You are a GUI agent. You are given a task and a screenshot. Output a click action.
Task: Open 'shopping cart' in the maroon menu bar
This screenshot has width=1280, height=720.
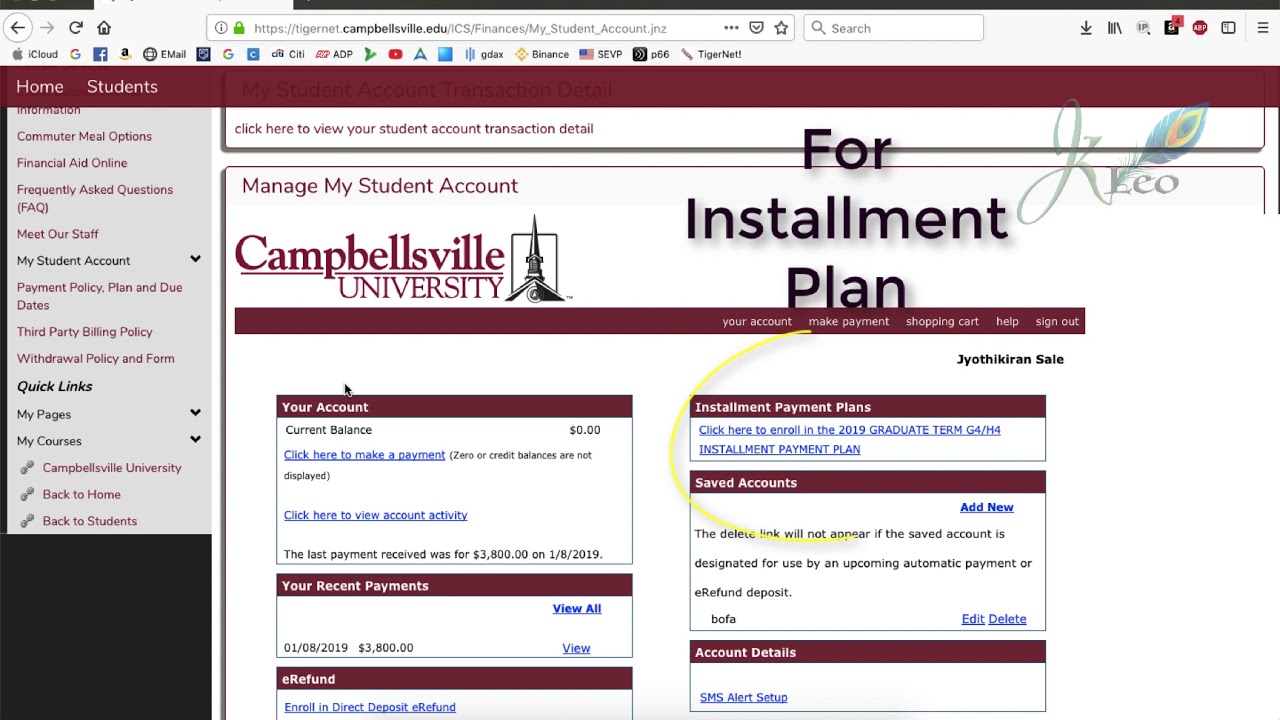pyautogui.click(x=942, y=321)
